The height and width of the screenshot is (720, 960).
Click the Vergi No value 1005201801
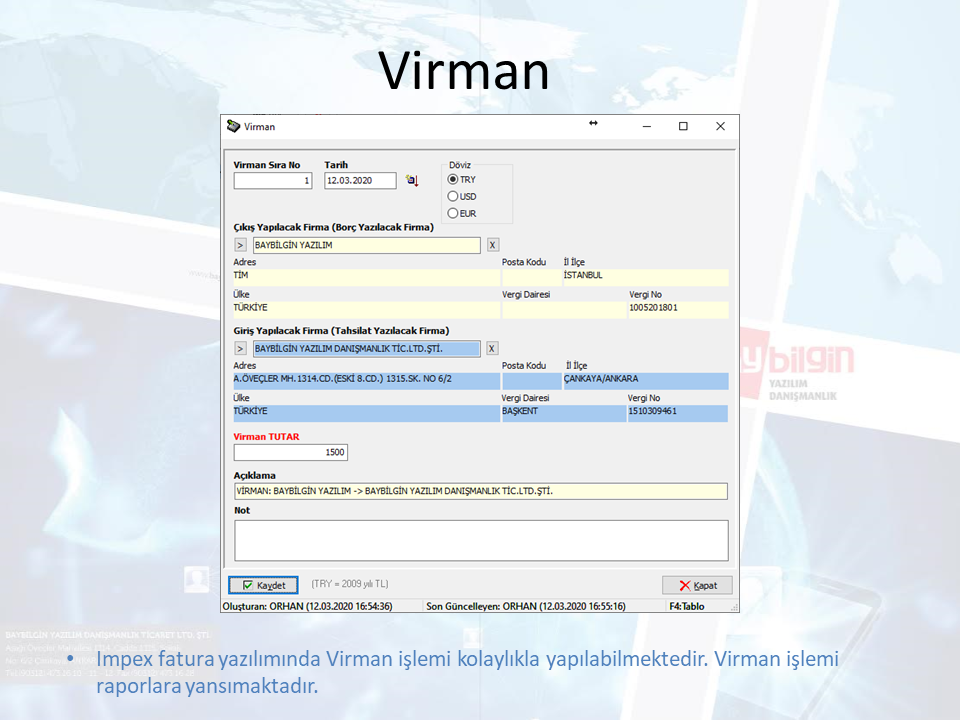click(x=678, y=309)
